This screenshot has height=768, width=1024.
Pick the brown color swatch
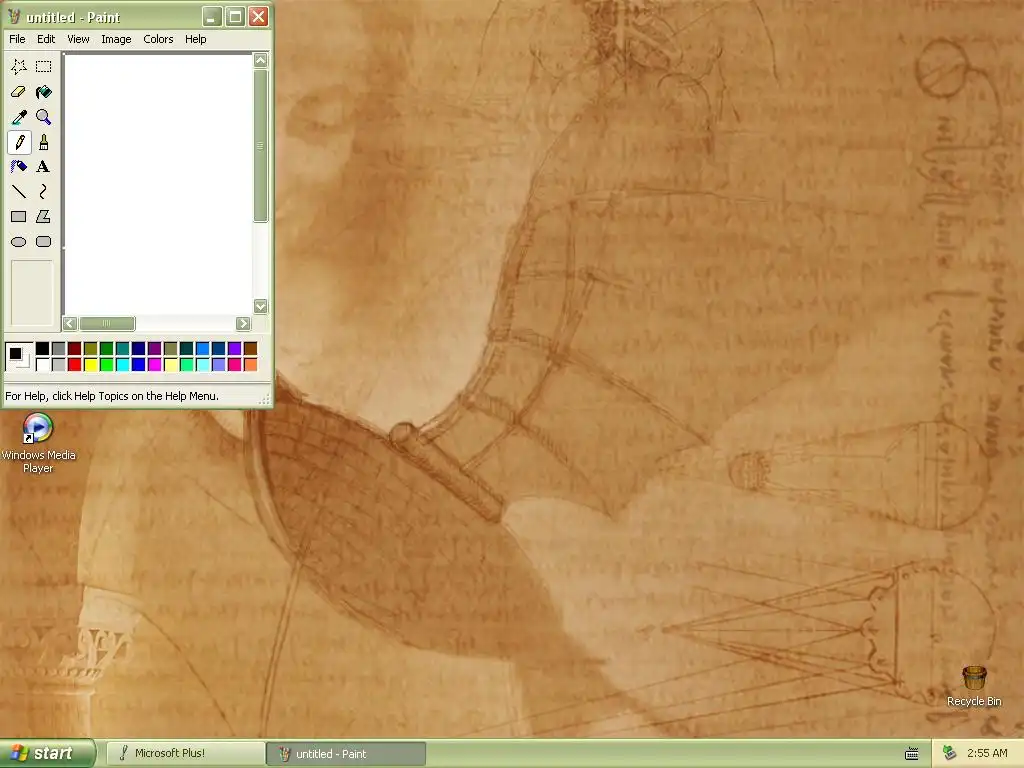(x=250, y=349)
